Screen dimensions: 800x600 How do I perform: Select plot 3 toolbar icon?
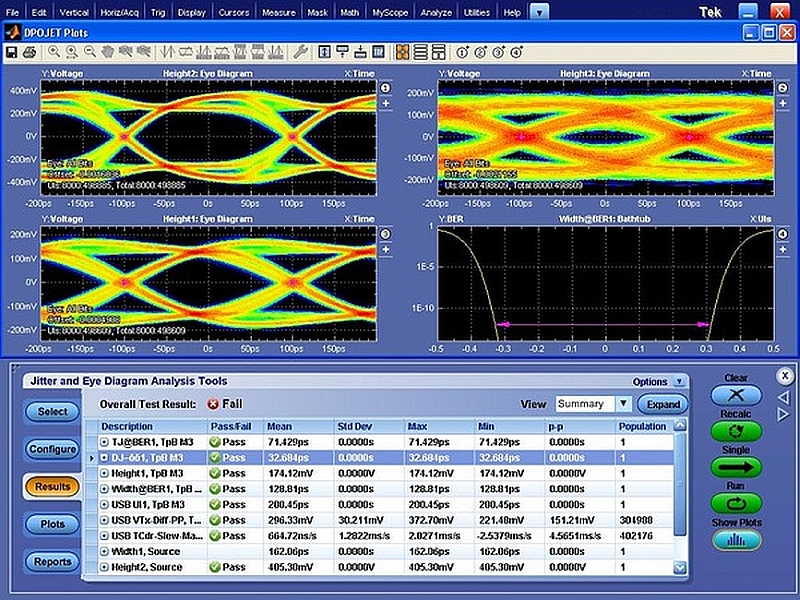[498, 52]
